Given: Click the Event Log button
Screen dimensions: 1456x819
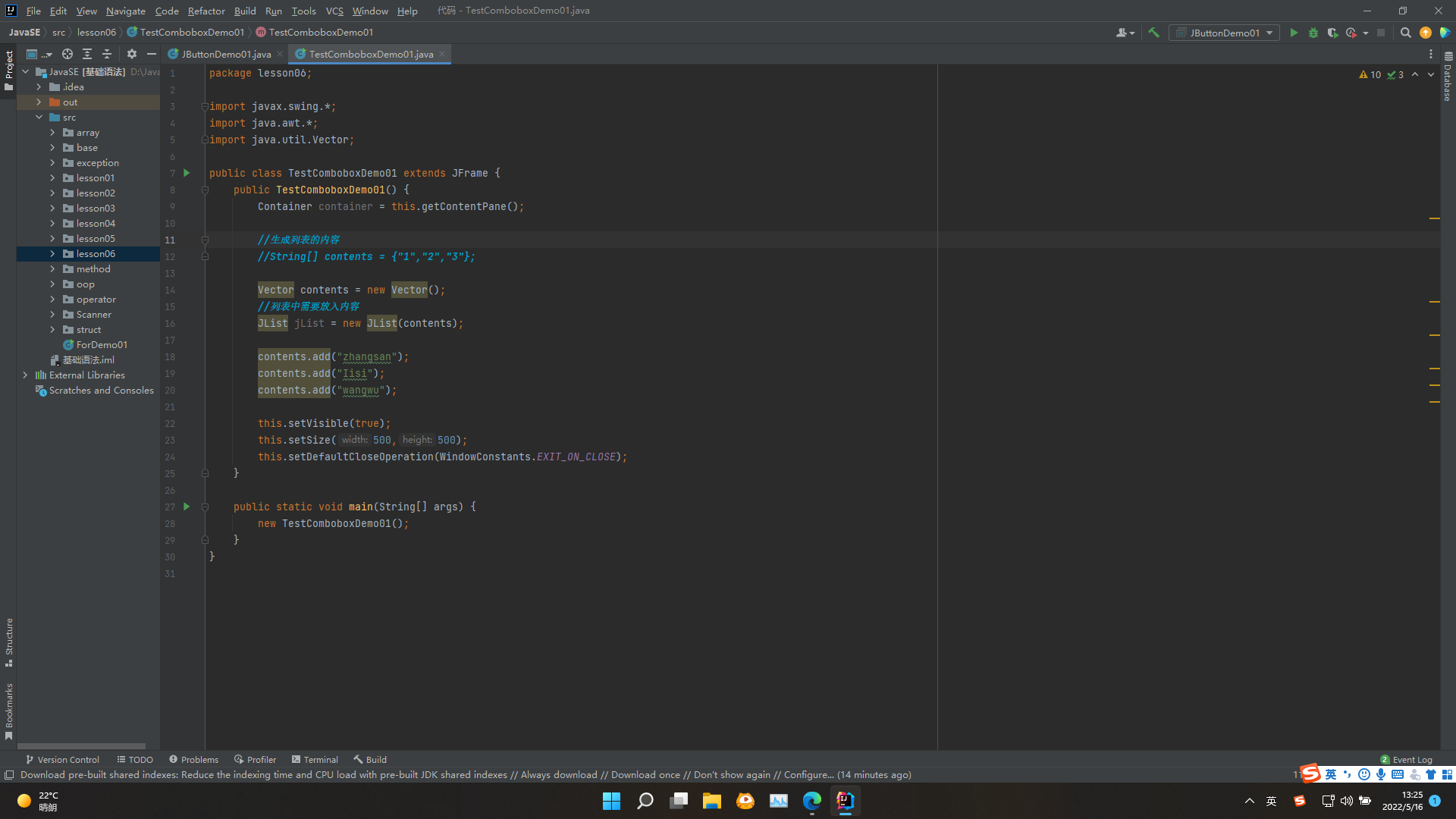Looking at the screenshot, I should pyautogui.click(x=1406, y=759).
